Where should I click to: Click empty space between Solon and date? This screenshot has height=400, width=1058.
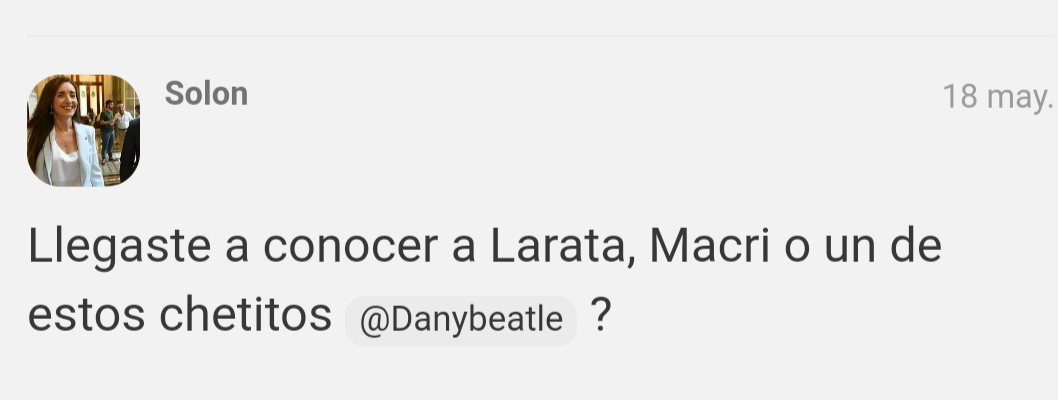tap(594, 94)
